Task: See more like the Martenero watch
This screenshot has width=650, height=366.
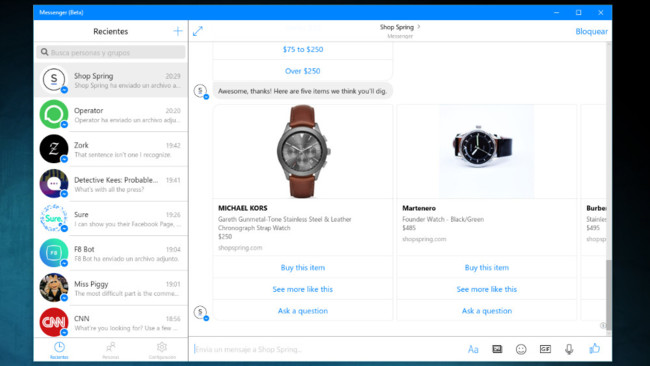Action: tap(487, 289)
